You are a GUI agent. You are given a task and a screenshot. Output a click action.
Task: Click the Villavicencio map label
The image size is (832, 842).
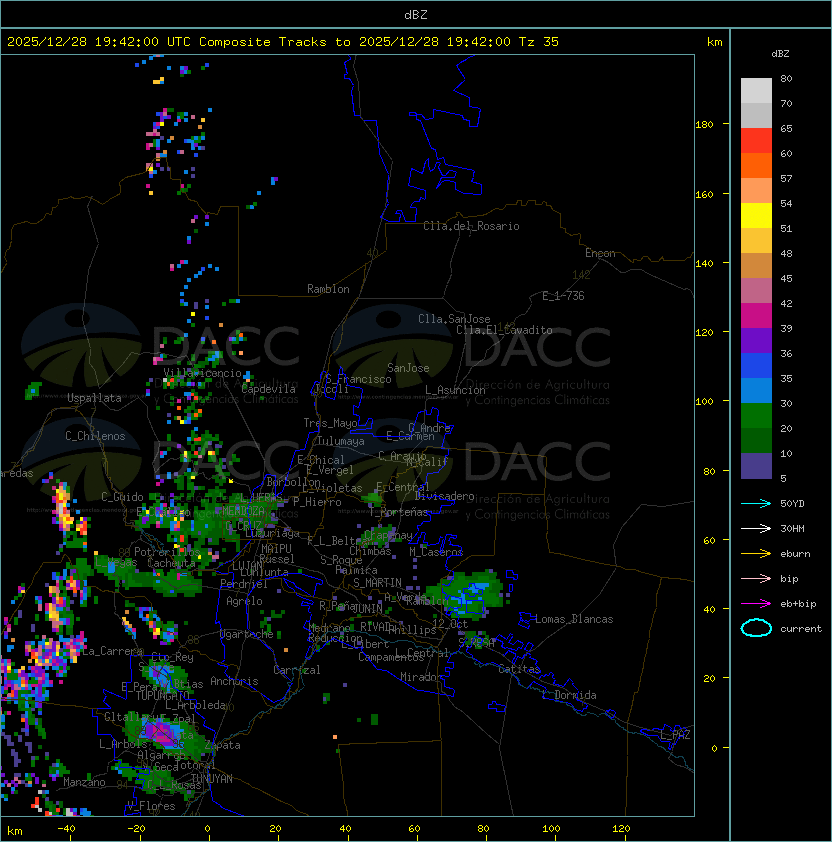[202, 373]
